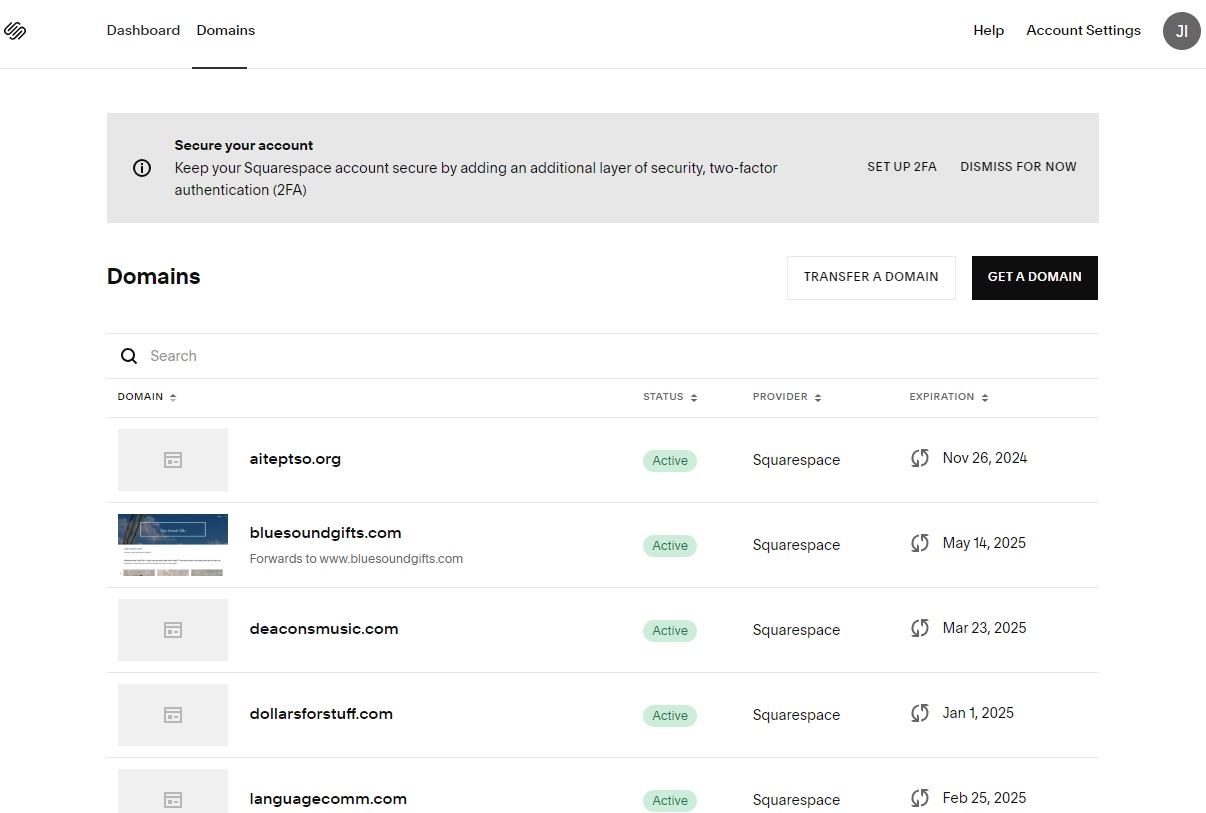Sort the table by Status column
The width and height of the screenshot is (1206, 813).
coord(670,397)
